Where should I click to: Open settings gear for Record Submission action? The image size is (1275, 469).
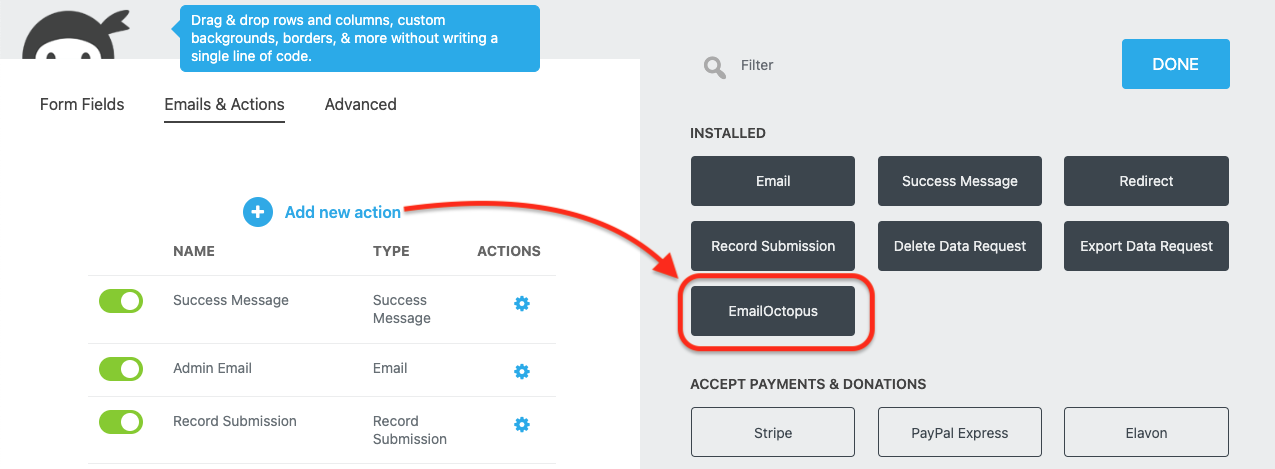521,424
